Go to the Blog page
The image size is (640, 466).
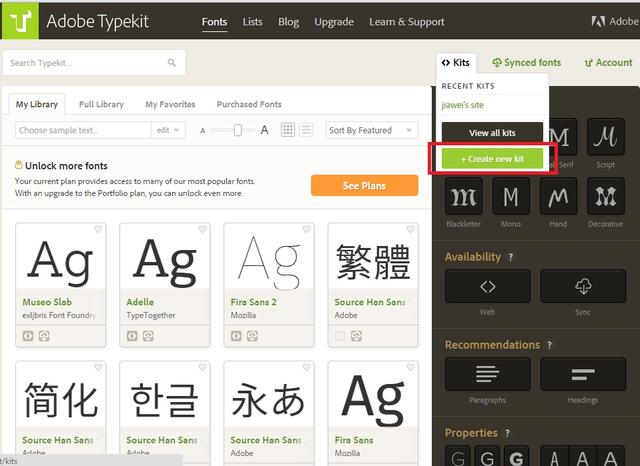tap(288, 22)
